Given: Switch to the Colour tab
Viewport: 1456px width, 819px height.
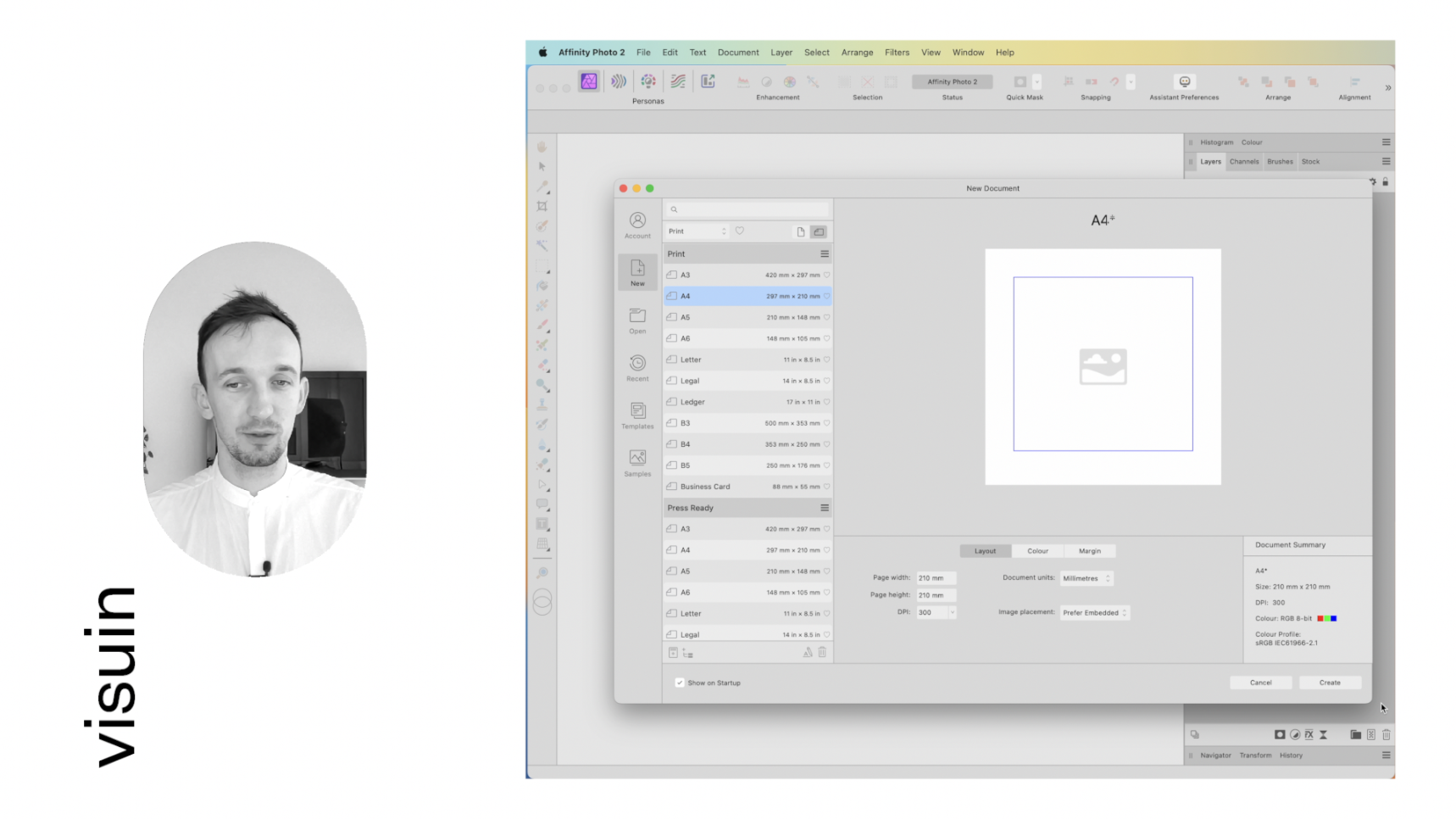Looking at the screenshot, I should (1037, 551).
